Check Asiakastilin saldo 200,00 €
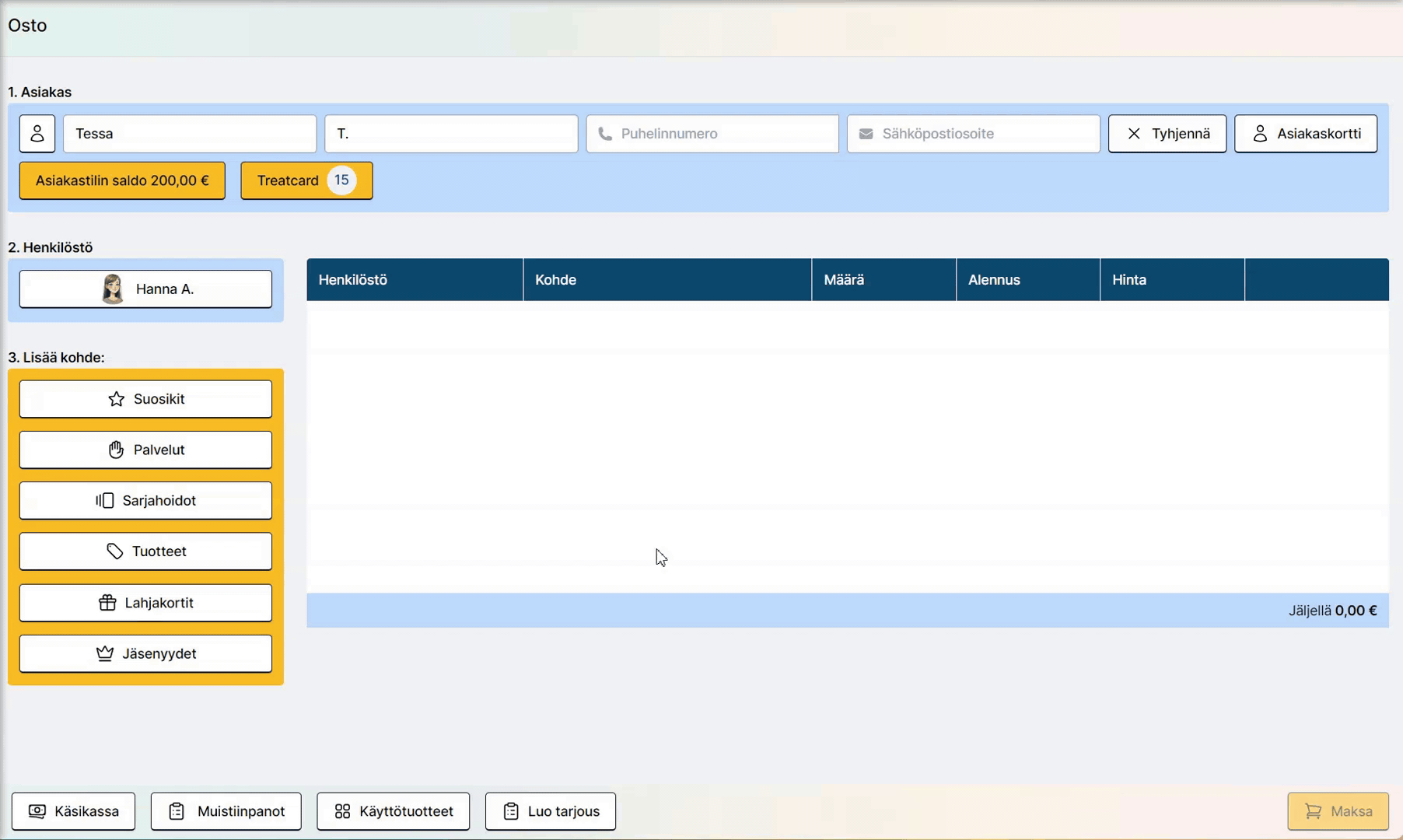 122,180
